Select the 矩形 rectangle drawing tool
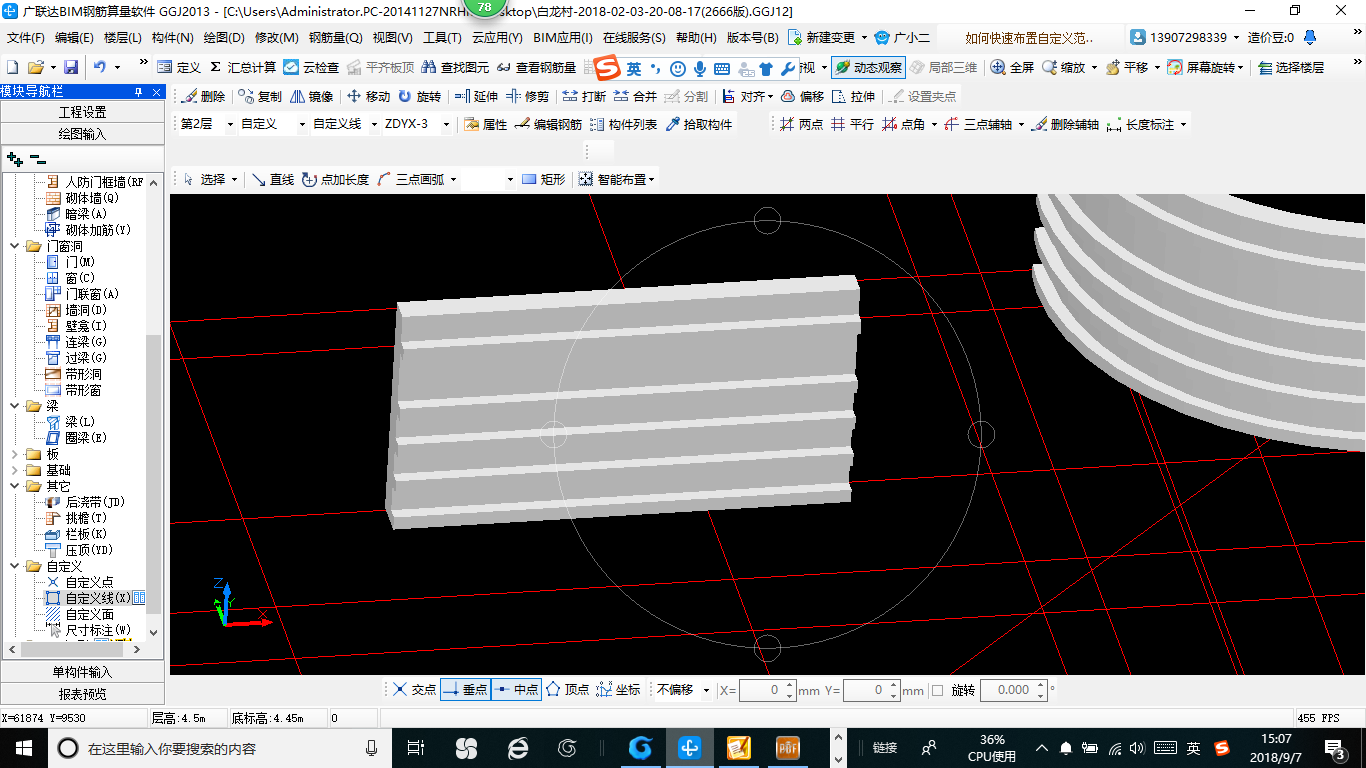 point(543,180)
